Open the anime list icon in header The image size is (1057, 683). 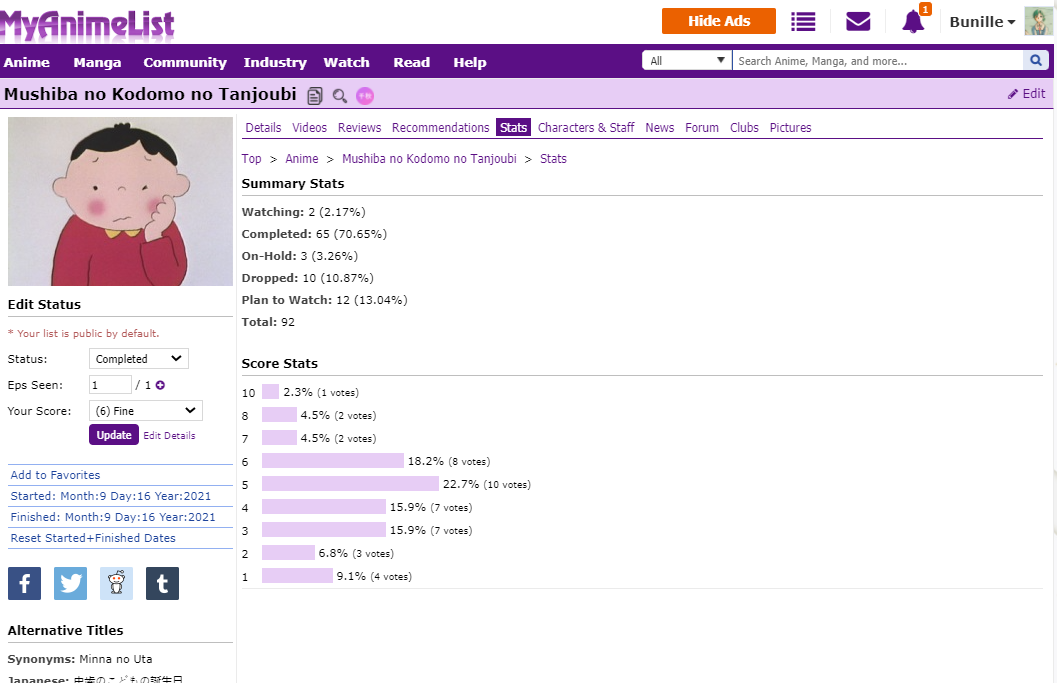803,22
